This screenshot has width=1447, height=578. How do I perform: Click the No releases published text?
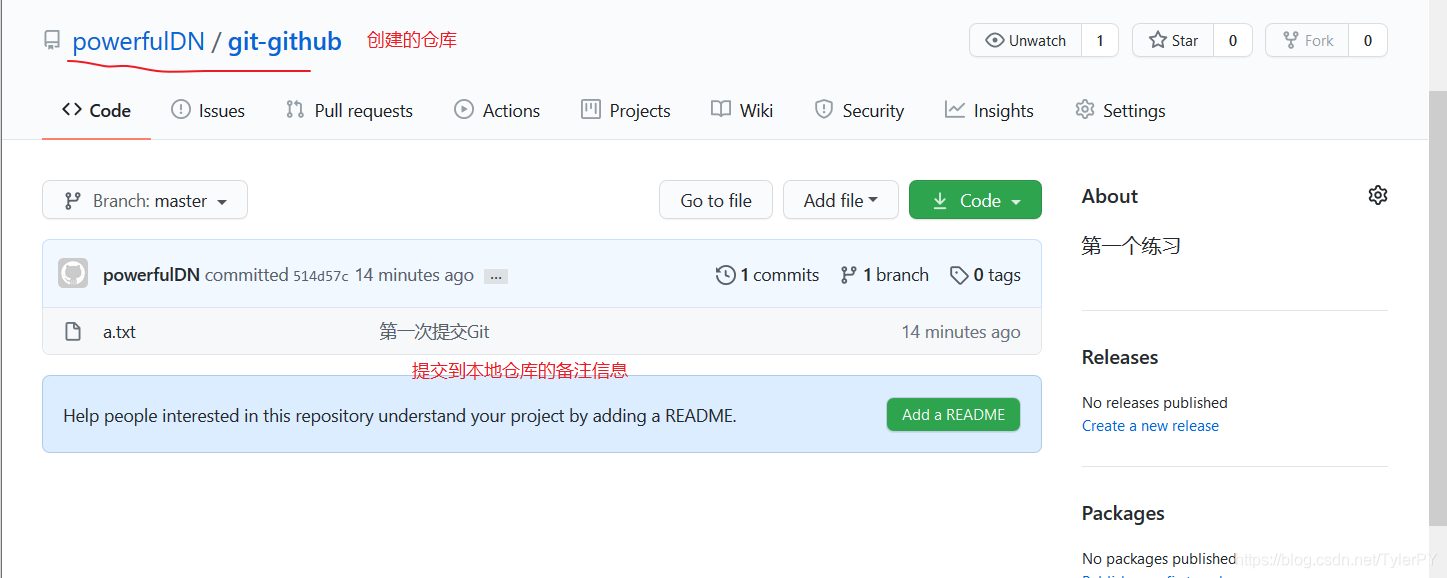[x=1155, y=403]
